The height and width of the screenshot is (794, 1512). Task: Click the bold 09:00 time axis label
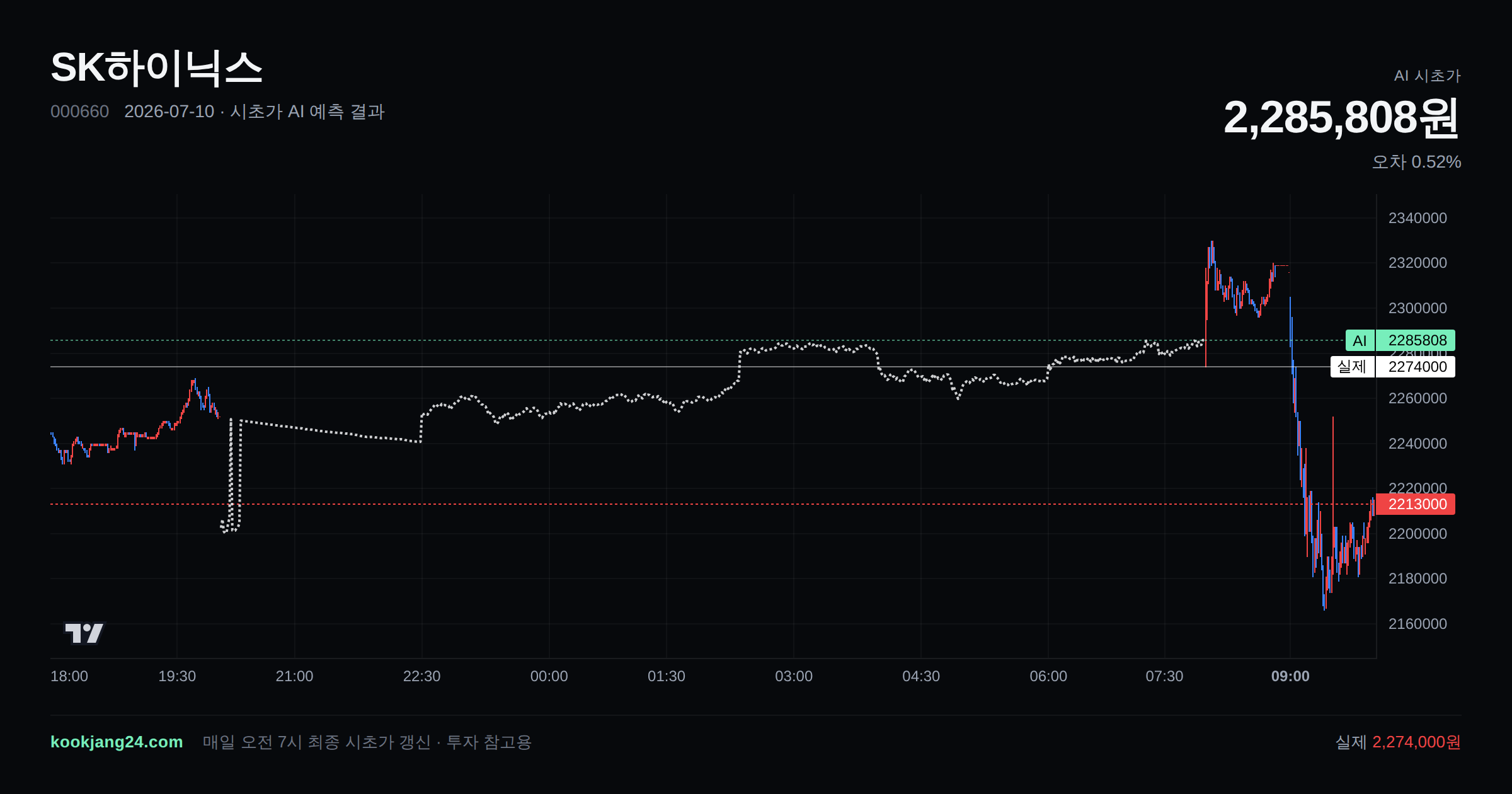(x=1290, y=676)
